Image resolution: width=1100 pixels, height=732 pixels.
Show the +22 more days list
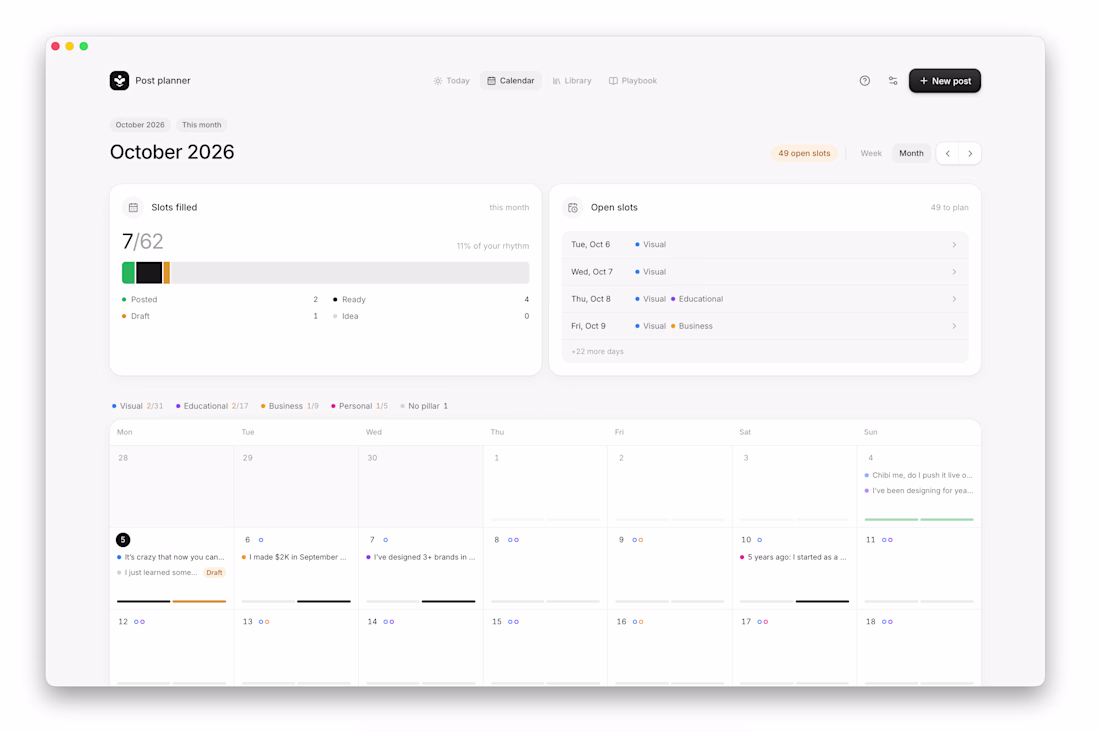597,352
